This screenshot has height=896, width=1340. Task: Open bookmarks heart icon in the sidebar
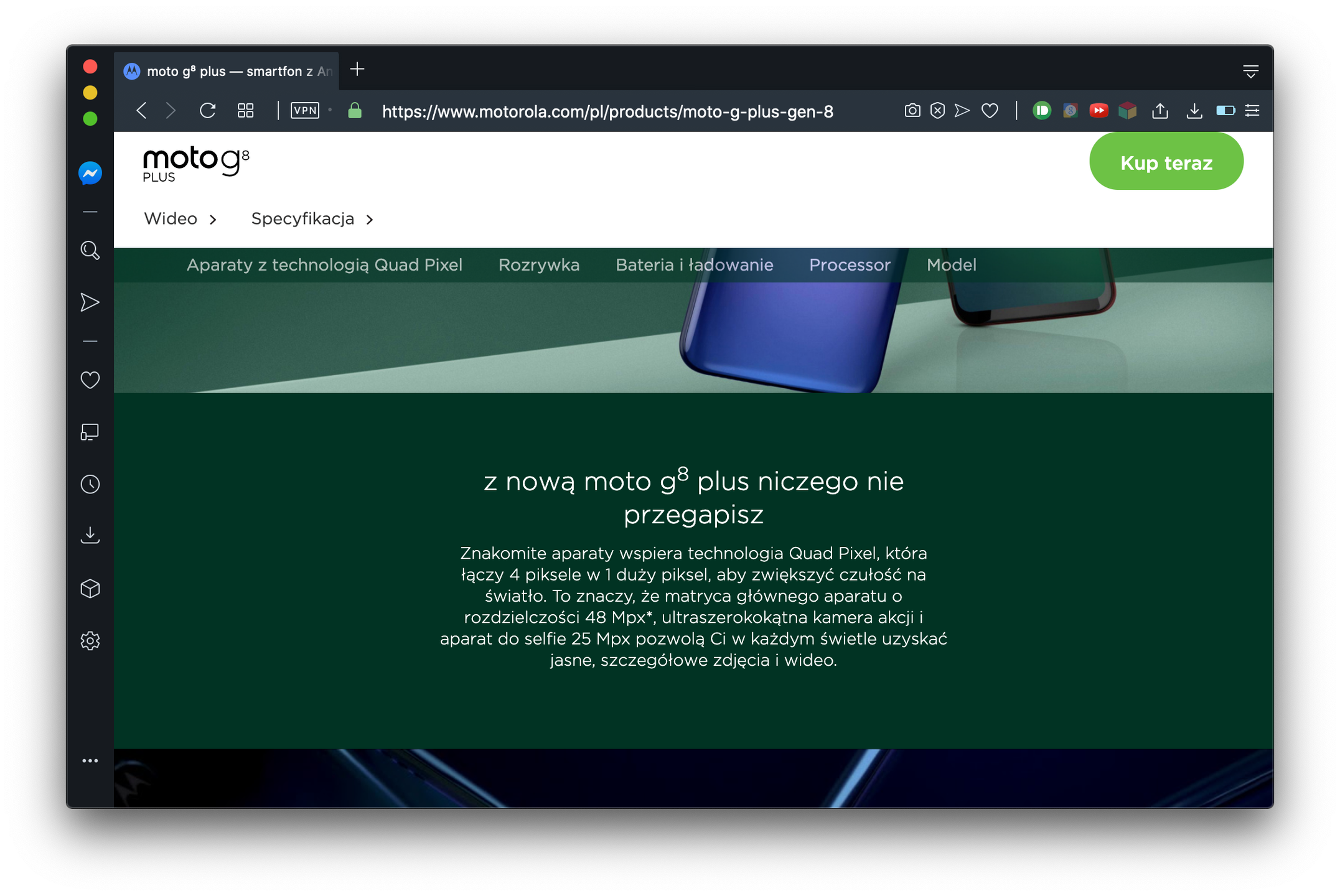(x=90, y=380)
